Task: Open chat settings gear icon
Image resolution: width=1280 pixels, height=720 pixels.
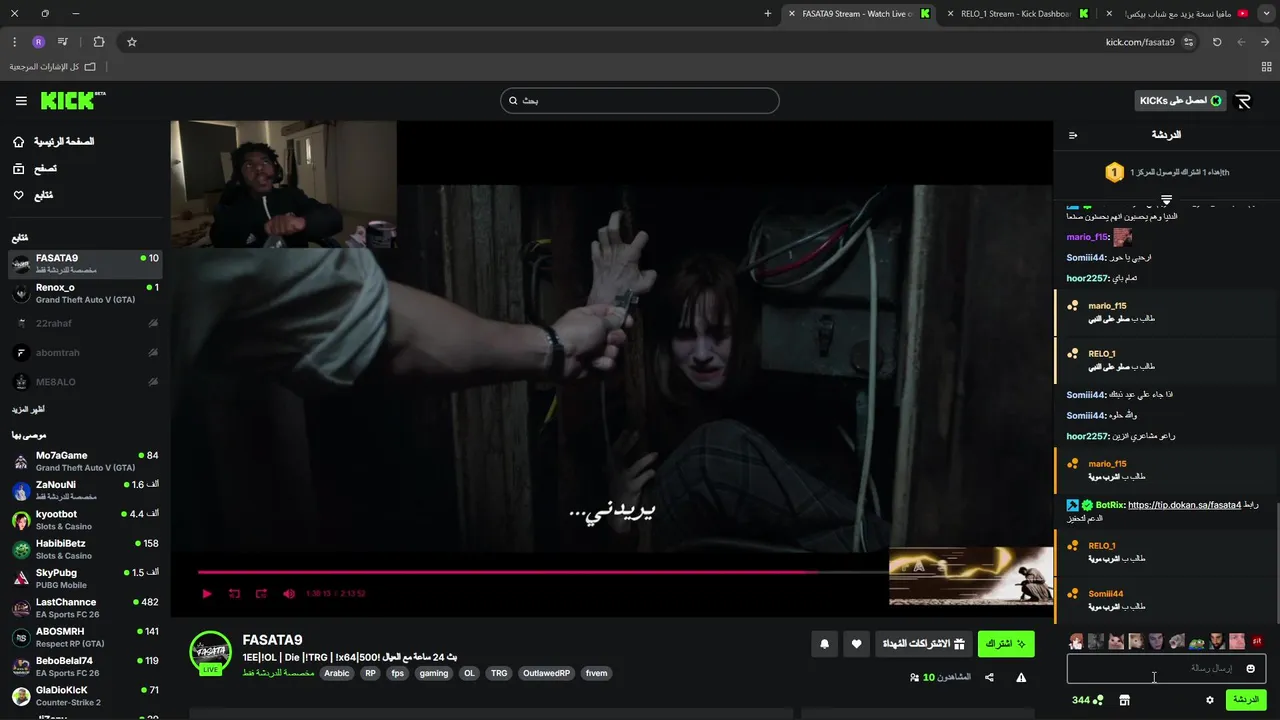Action: pyautogui.click(x=1210, y=700)
